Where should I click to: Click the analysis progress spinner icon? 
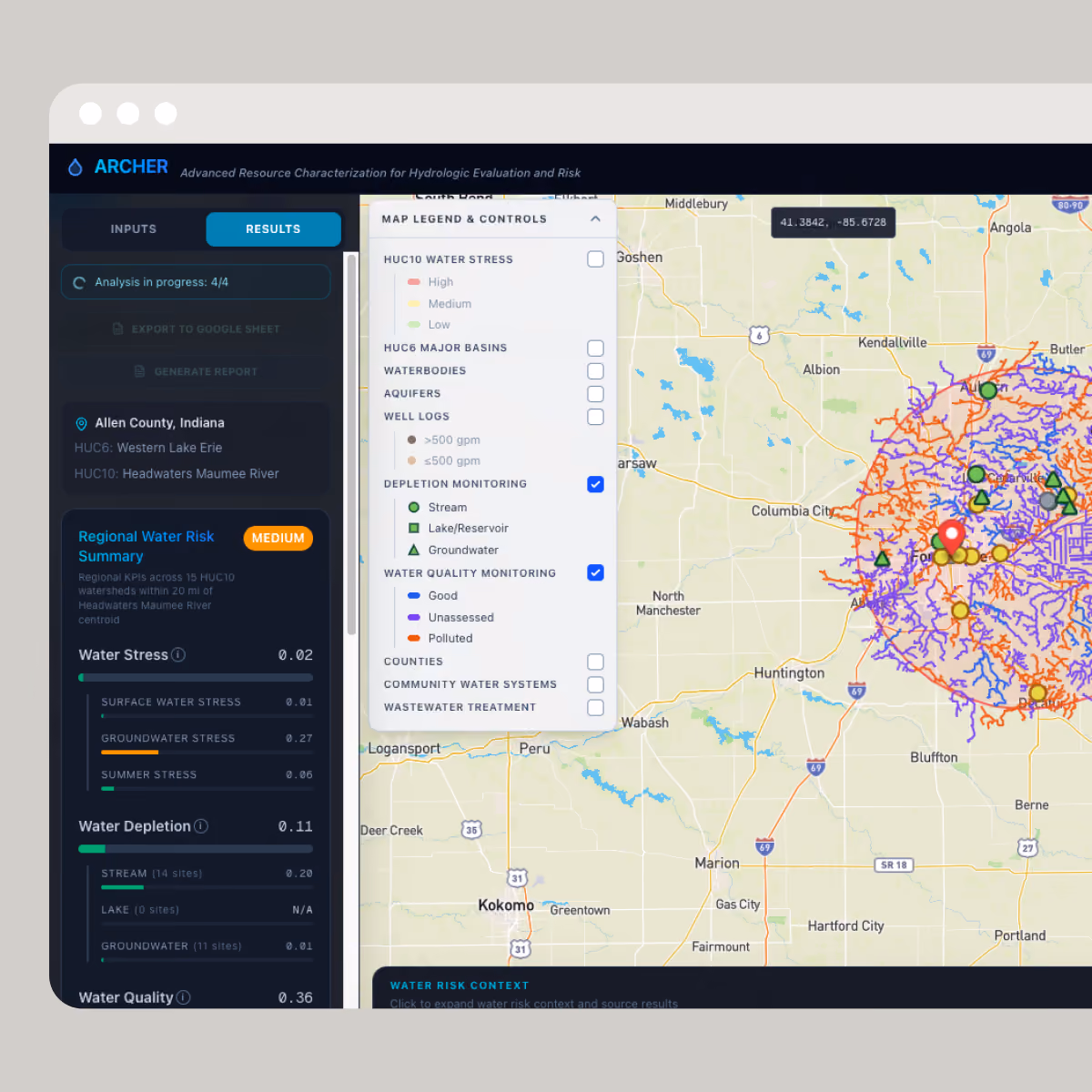pyautogui.click(x=79, y=283)
